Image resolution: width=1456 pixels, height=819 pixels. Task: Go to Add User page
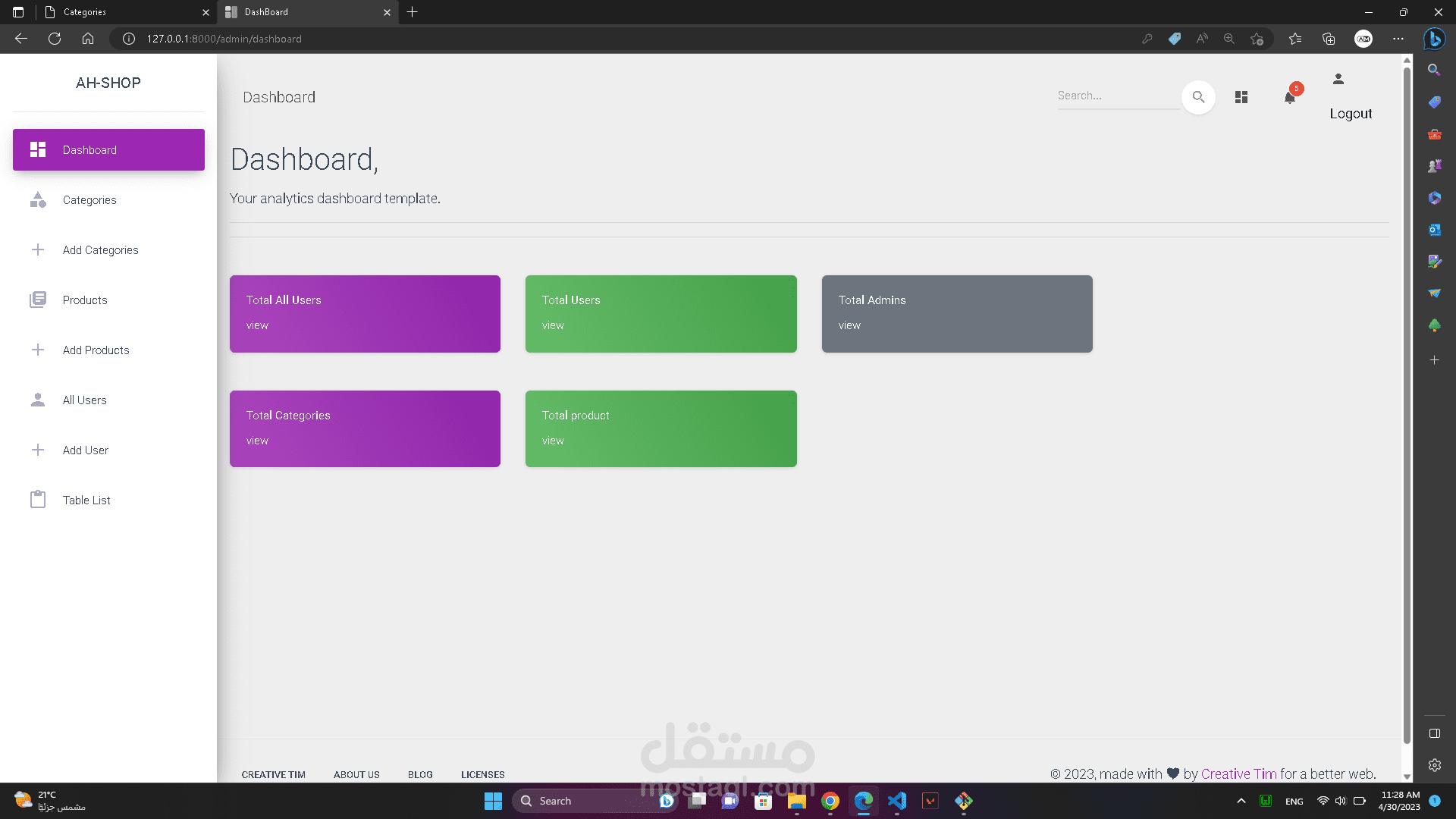pyautogui.click(x=108, y=450)
